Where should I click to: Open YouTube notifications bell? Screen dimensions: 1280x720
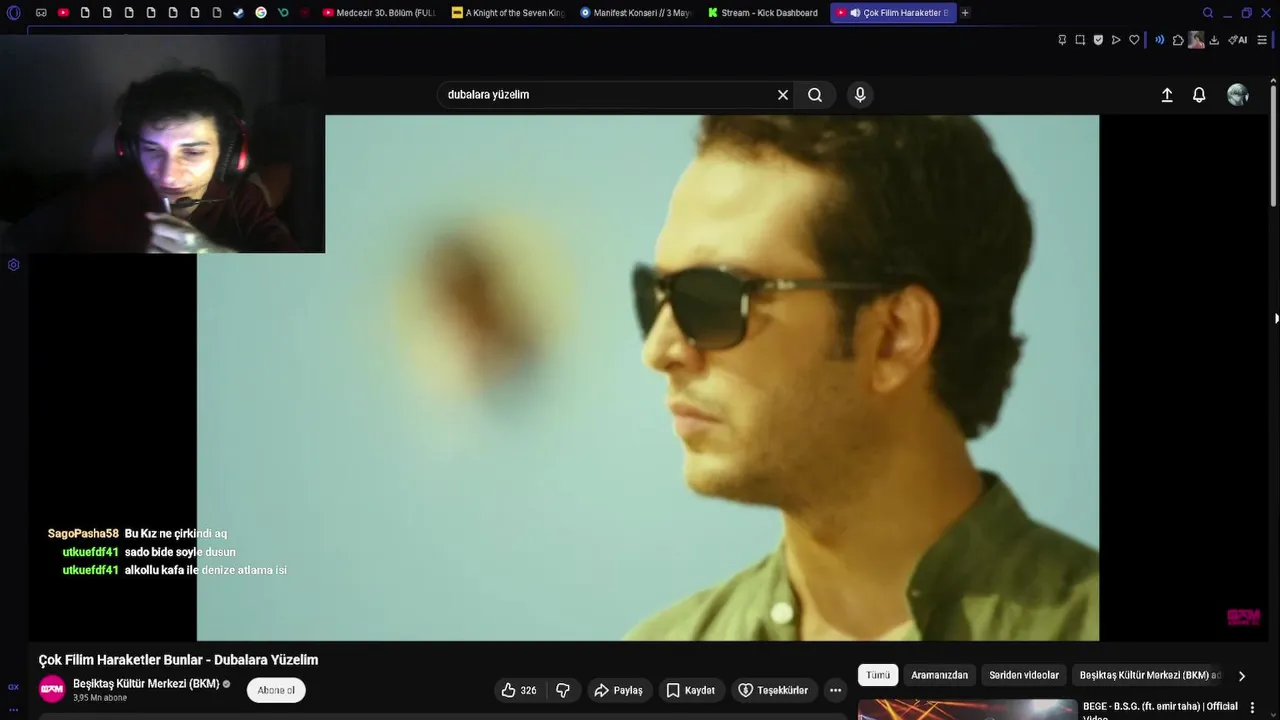(x=1199, y=95)
